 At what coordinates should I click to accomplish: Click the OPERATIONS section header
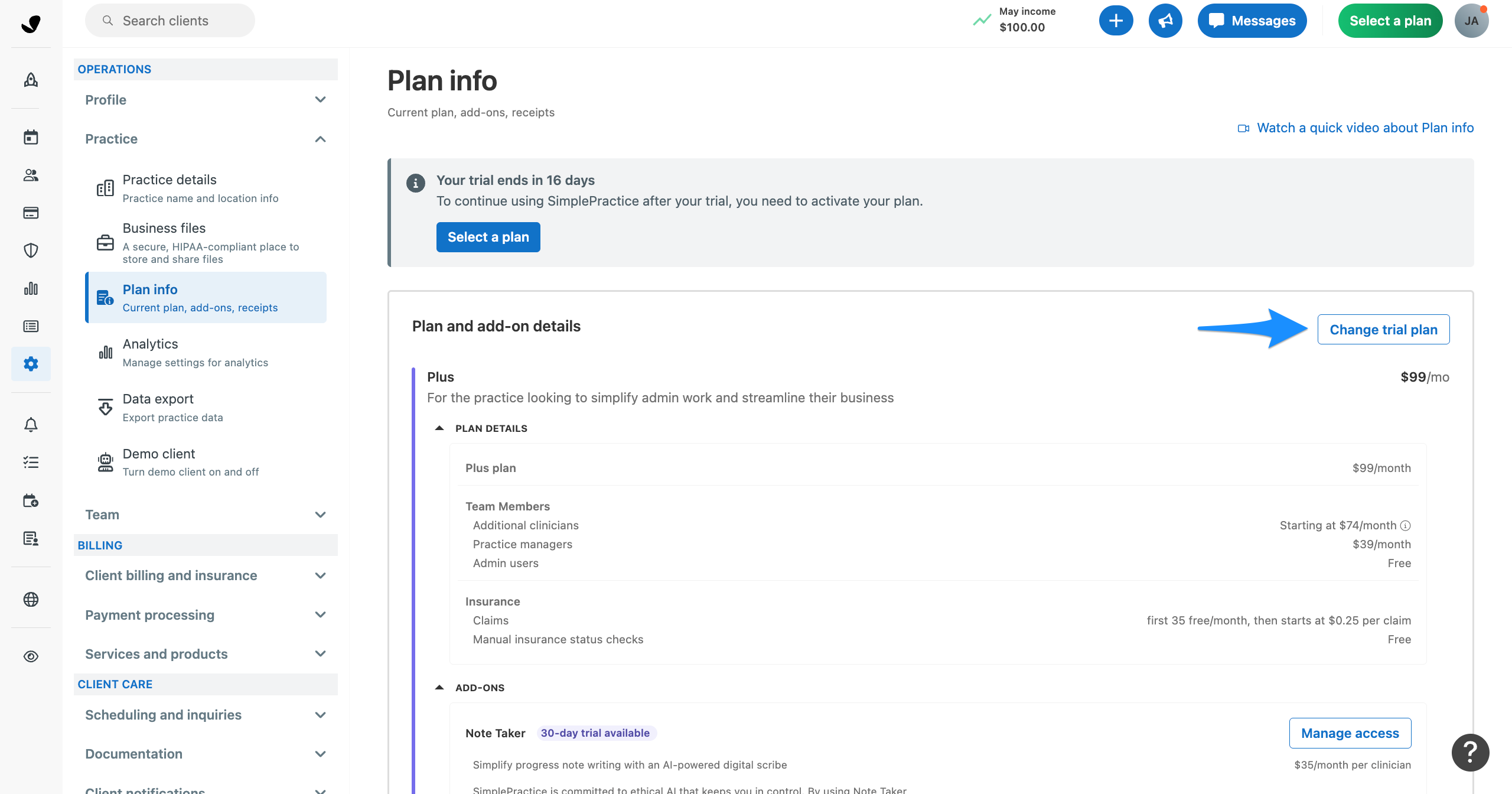(206, 69)
